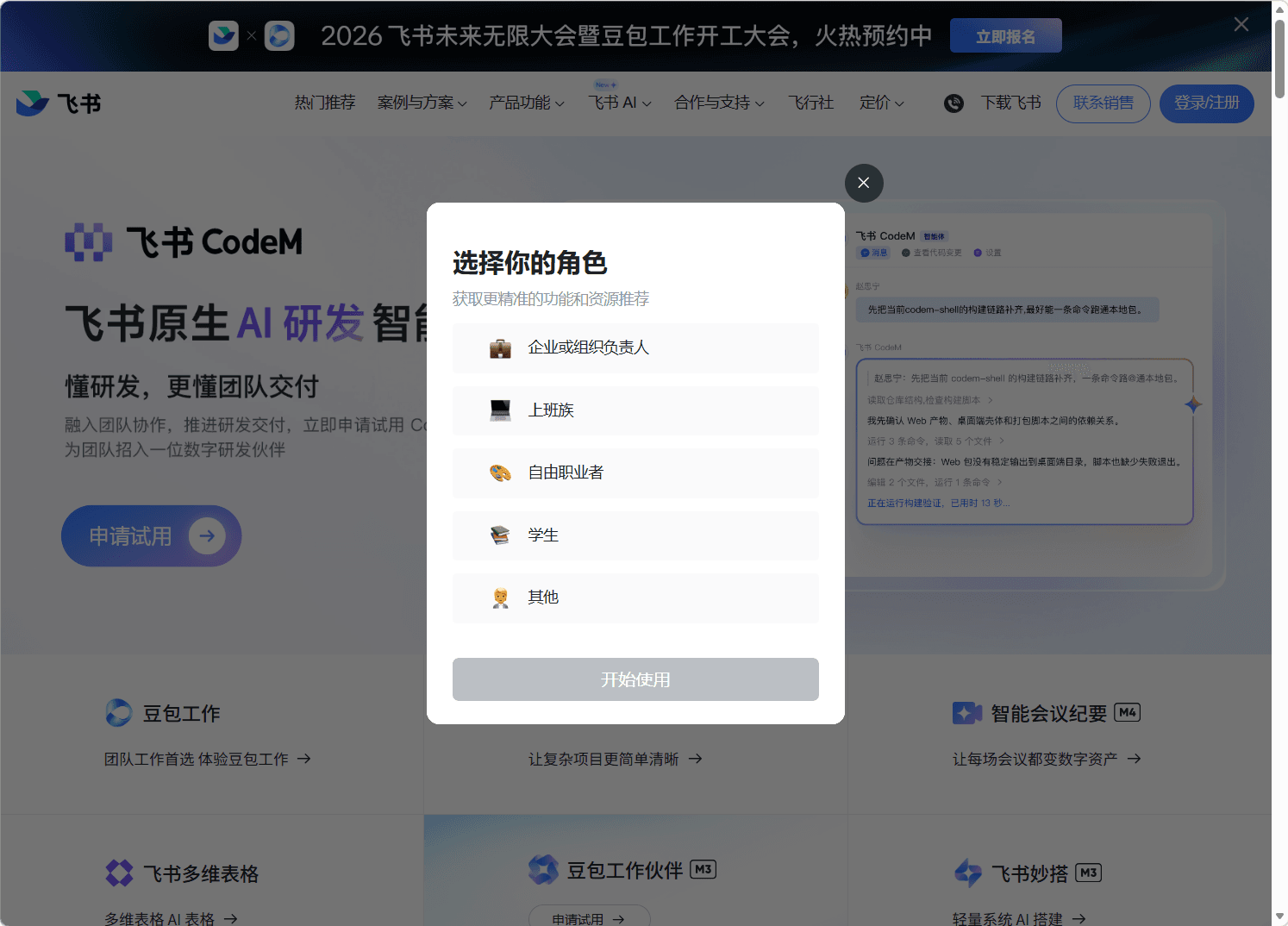This screenshot has height=926, width=1288.
Task: Select the 上班族 role option
Action: 635,410
